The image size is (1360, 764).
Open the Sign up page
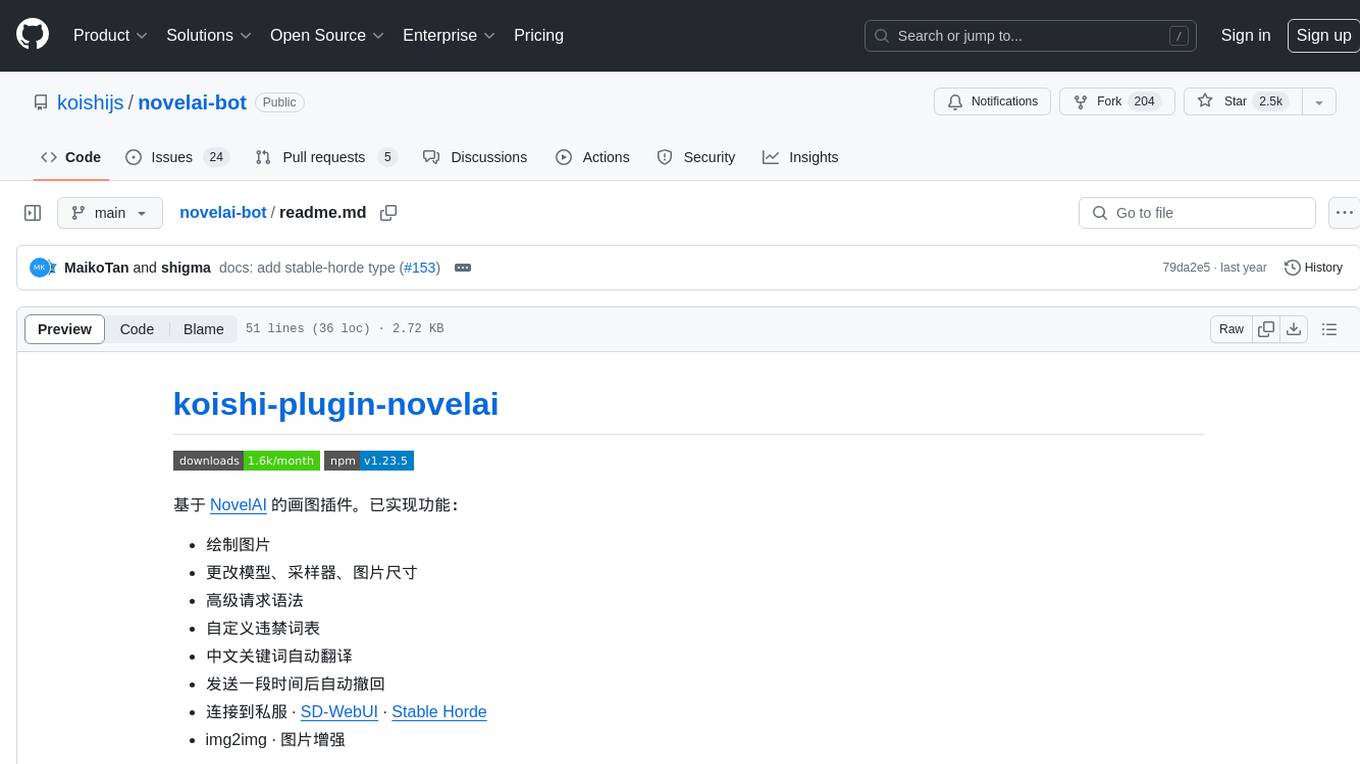coord(1323,35)
